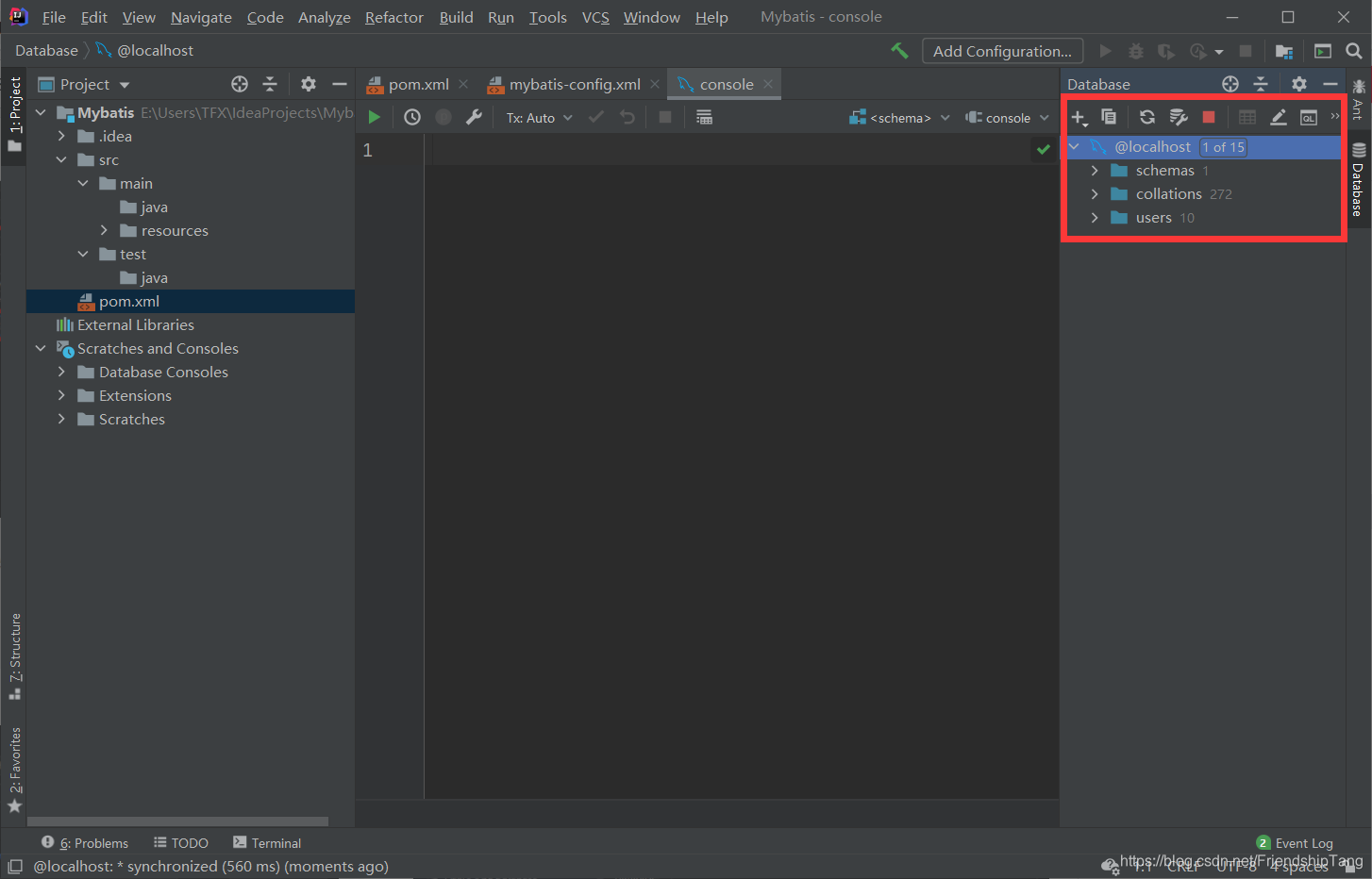
Task: Collapse all in Project panel
Action: pos(270,84)
